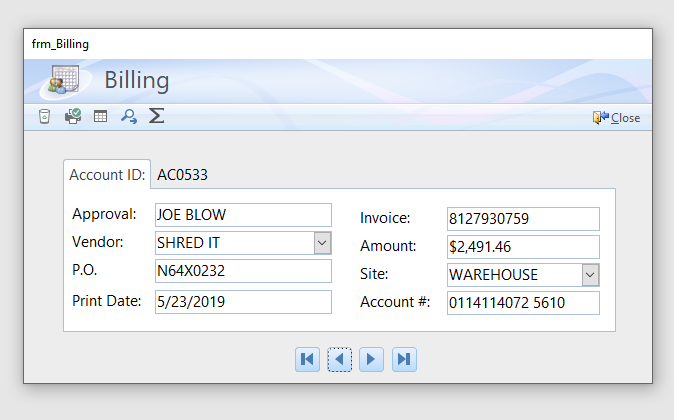Focus the Invoice number field
Viewport: 674px width, 420px height.
522,219
